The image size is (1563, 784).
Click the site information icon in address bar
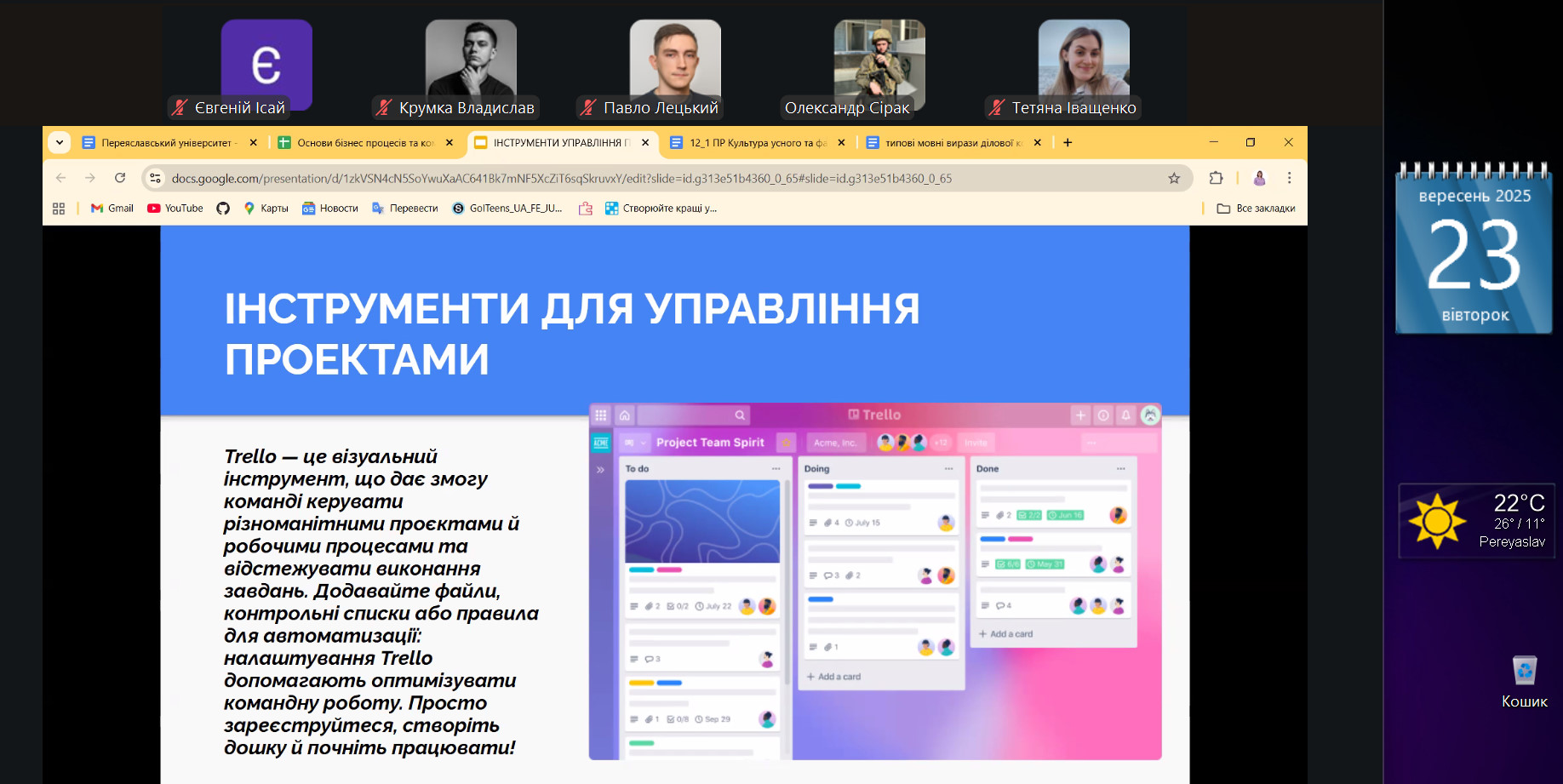point(155,178)
